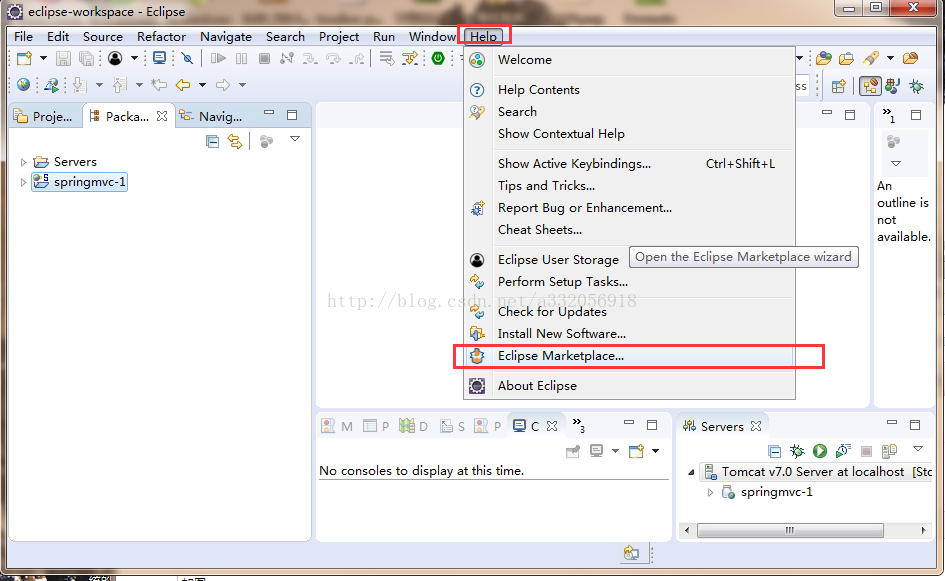
Task: Choose Install New Software... in Help menu
Action: tap(629, 334)
